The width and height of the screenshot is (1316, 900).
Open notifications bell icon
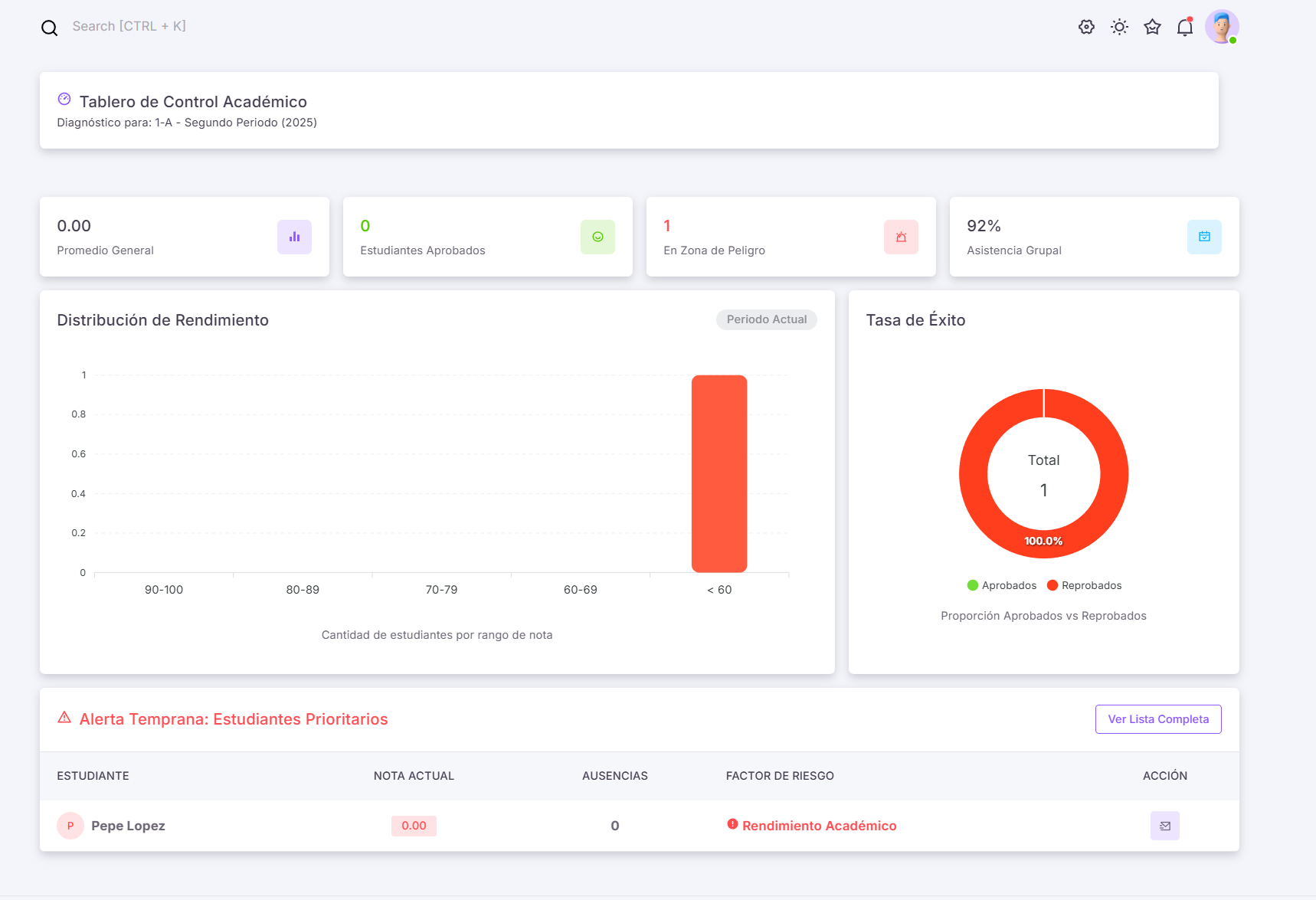point(1185,28)
